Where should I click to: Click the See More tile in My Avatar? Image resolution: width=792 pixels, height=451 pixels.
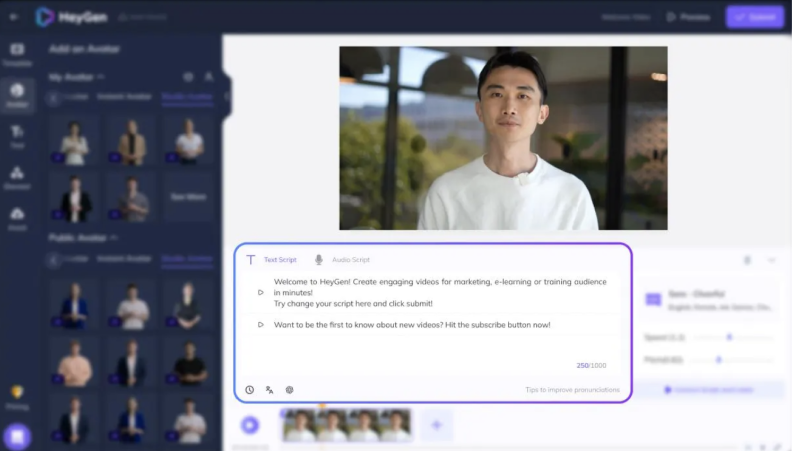point(188,197)
